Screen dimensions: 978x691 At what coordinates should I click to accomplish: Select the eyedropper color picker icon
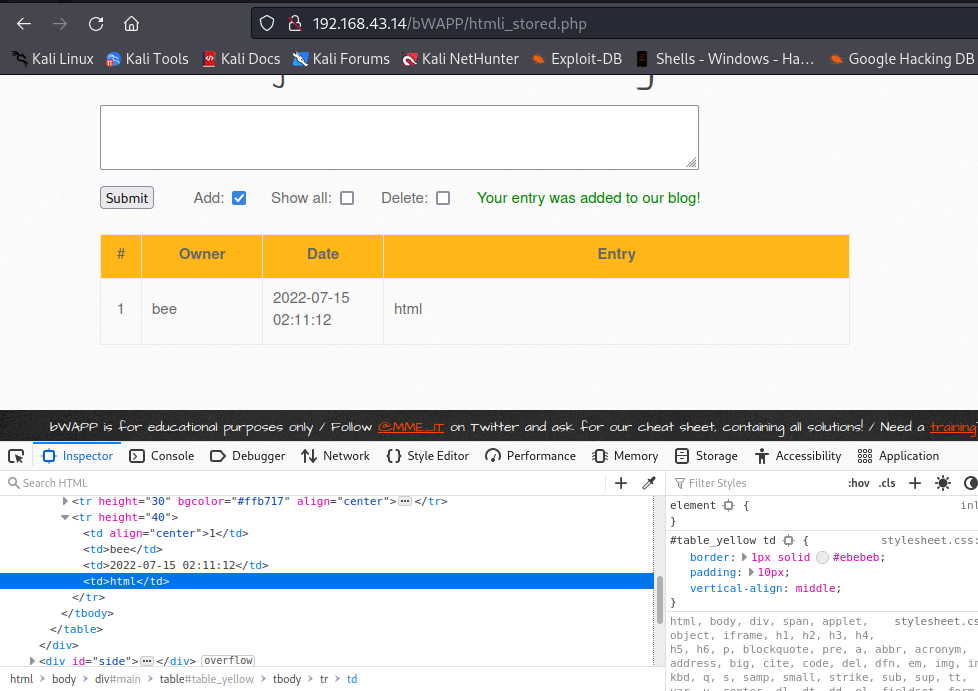(649, 483)
